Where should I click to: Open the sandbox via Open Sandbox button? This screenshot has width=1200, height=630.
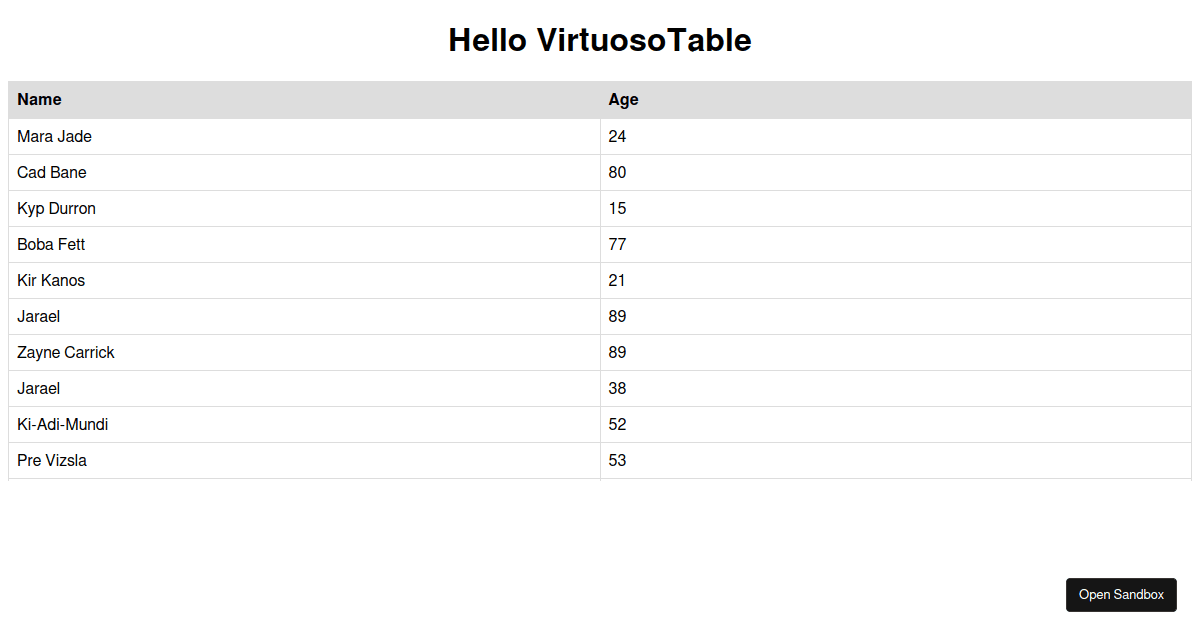point(1121,594)
